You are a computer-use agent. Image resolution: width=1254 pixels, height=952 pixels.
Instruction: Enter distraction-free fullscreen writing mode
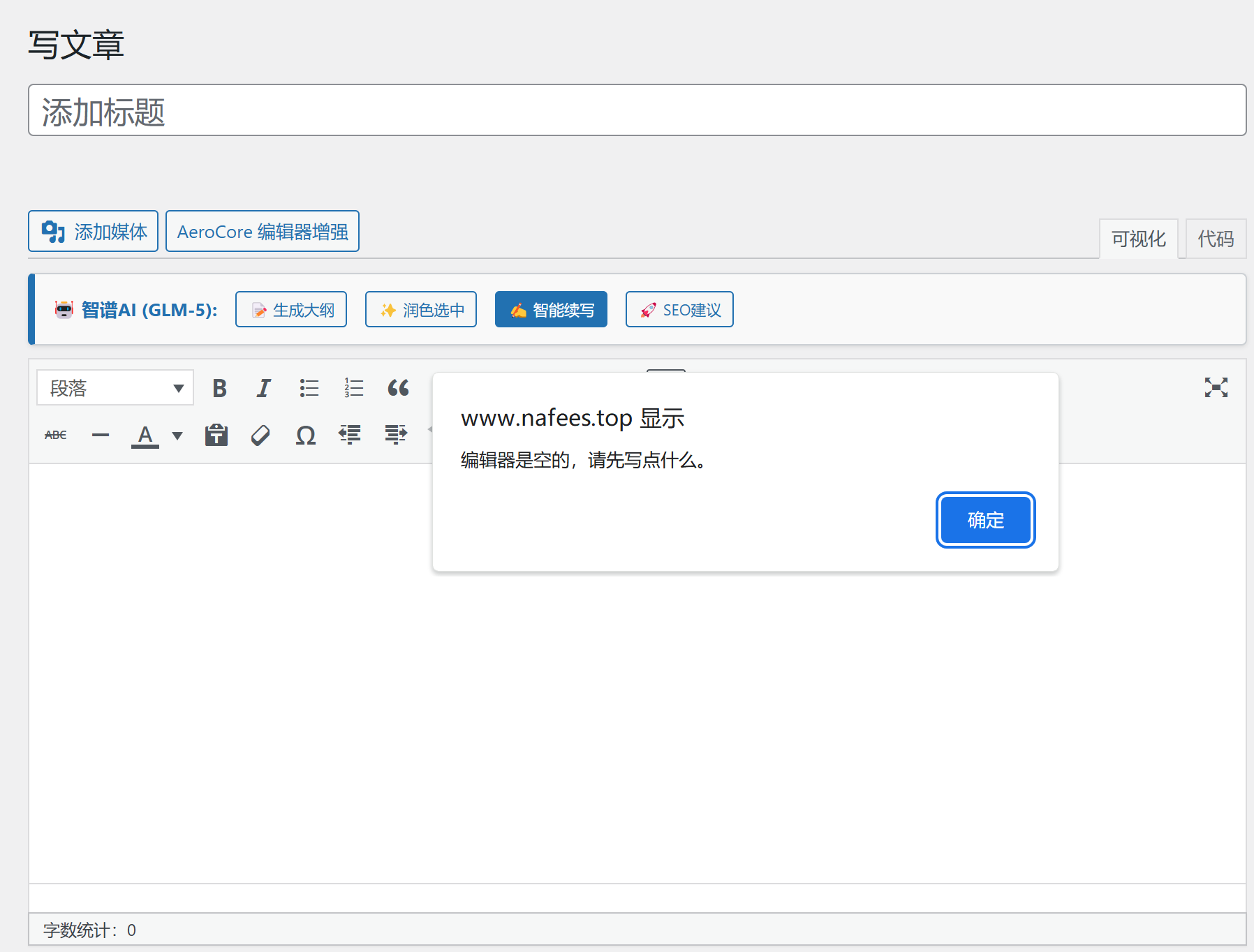(1216, 387)
